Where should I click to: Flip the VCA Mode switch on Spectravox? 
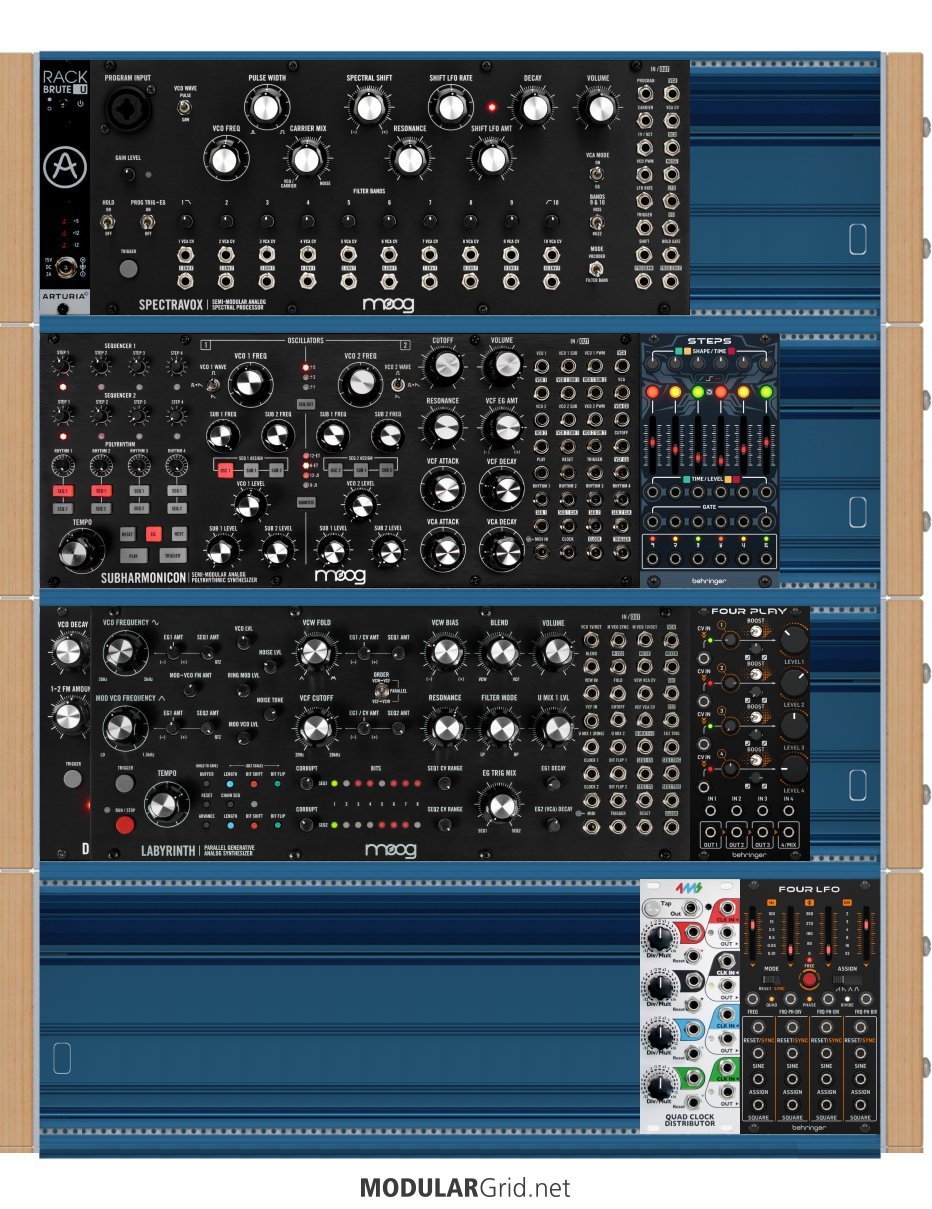tap(598, 174)
